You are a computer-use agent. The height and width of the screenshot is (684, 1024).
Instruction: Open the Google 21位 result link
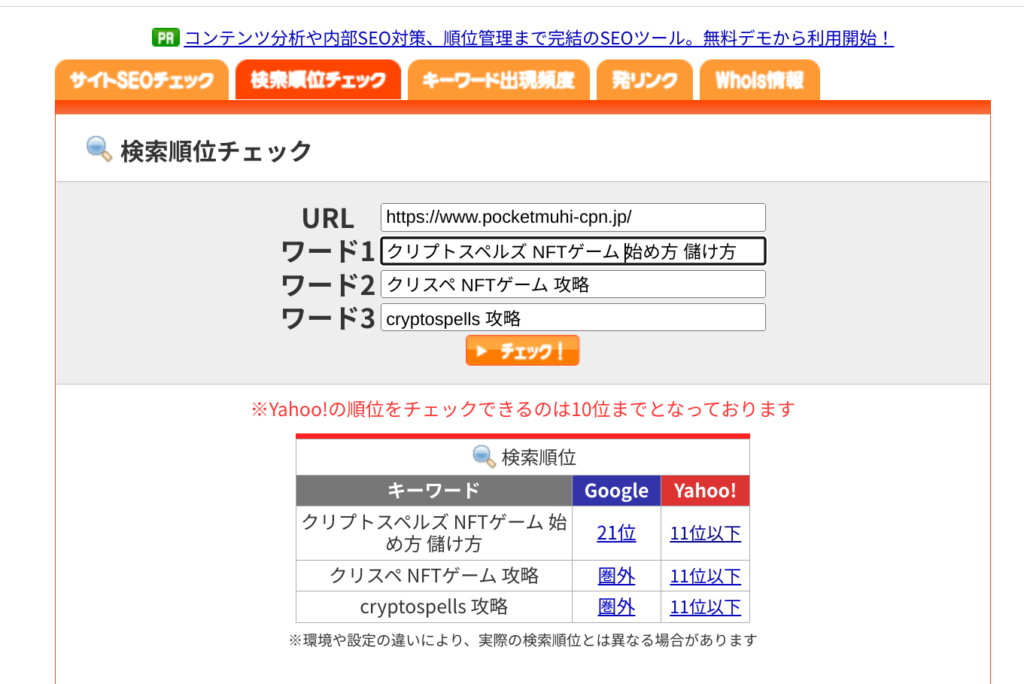coord(616,533)
